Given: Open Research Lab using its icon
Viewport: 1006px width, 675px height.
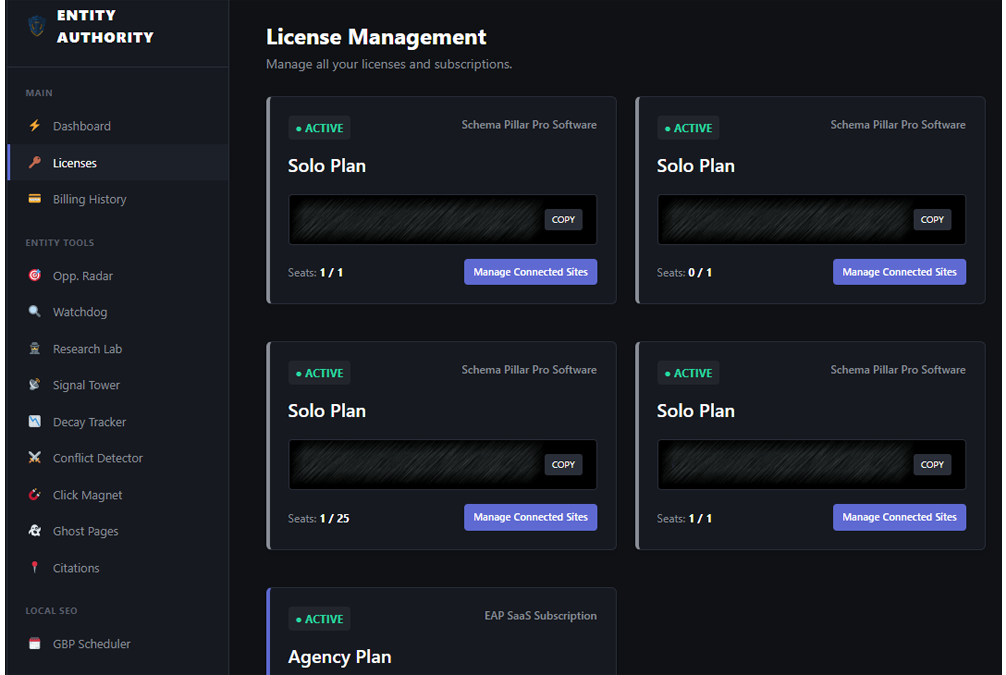Looking at the screenshot, I should coord(36,348).
